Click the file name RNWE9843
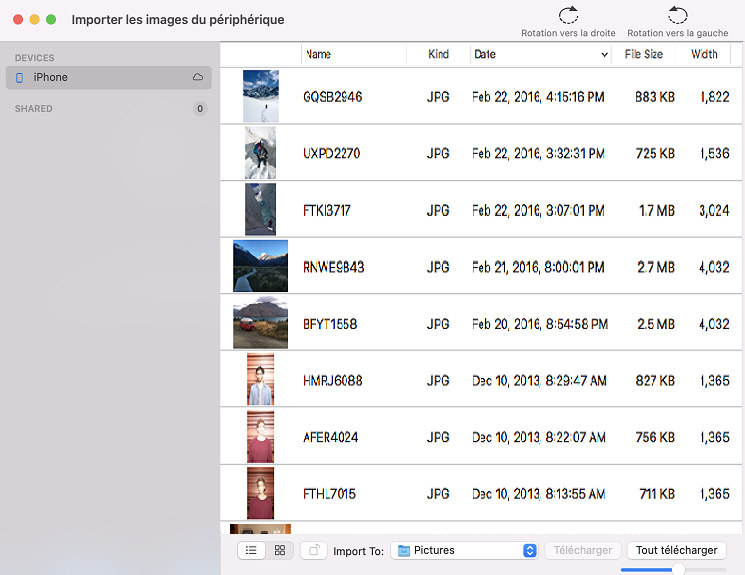Screen dimensions: 745x575 [334, 267]
